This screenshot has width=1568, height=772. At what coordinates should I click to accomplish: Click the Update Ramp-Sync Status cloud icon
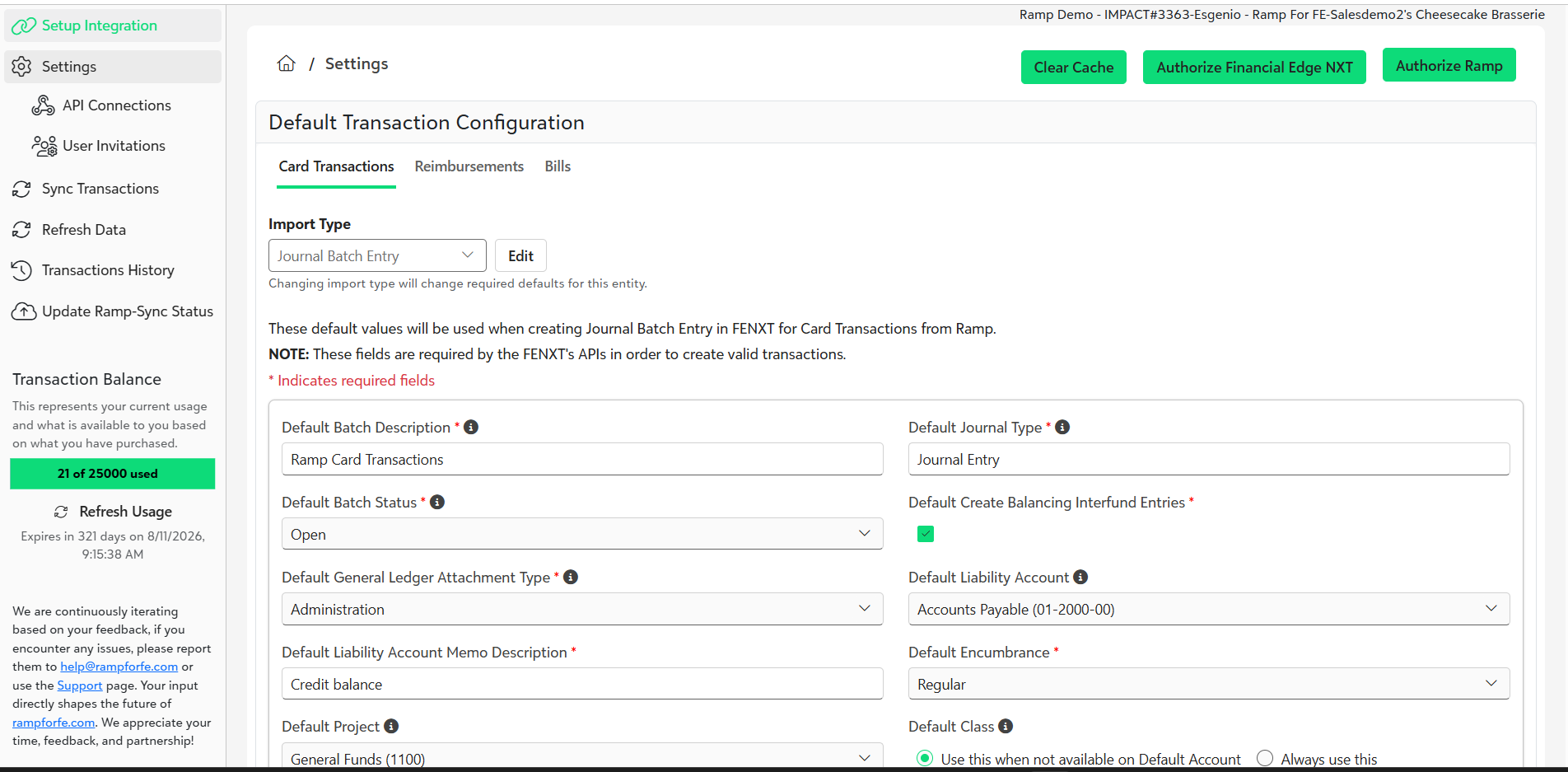pyautogui.click(x=24, y=311)
